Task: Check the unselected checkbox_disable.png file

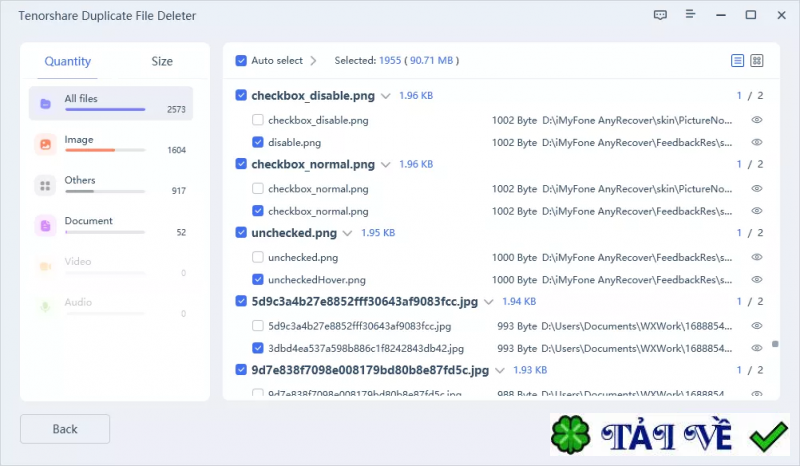Action: click(258, 120)
